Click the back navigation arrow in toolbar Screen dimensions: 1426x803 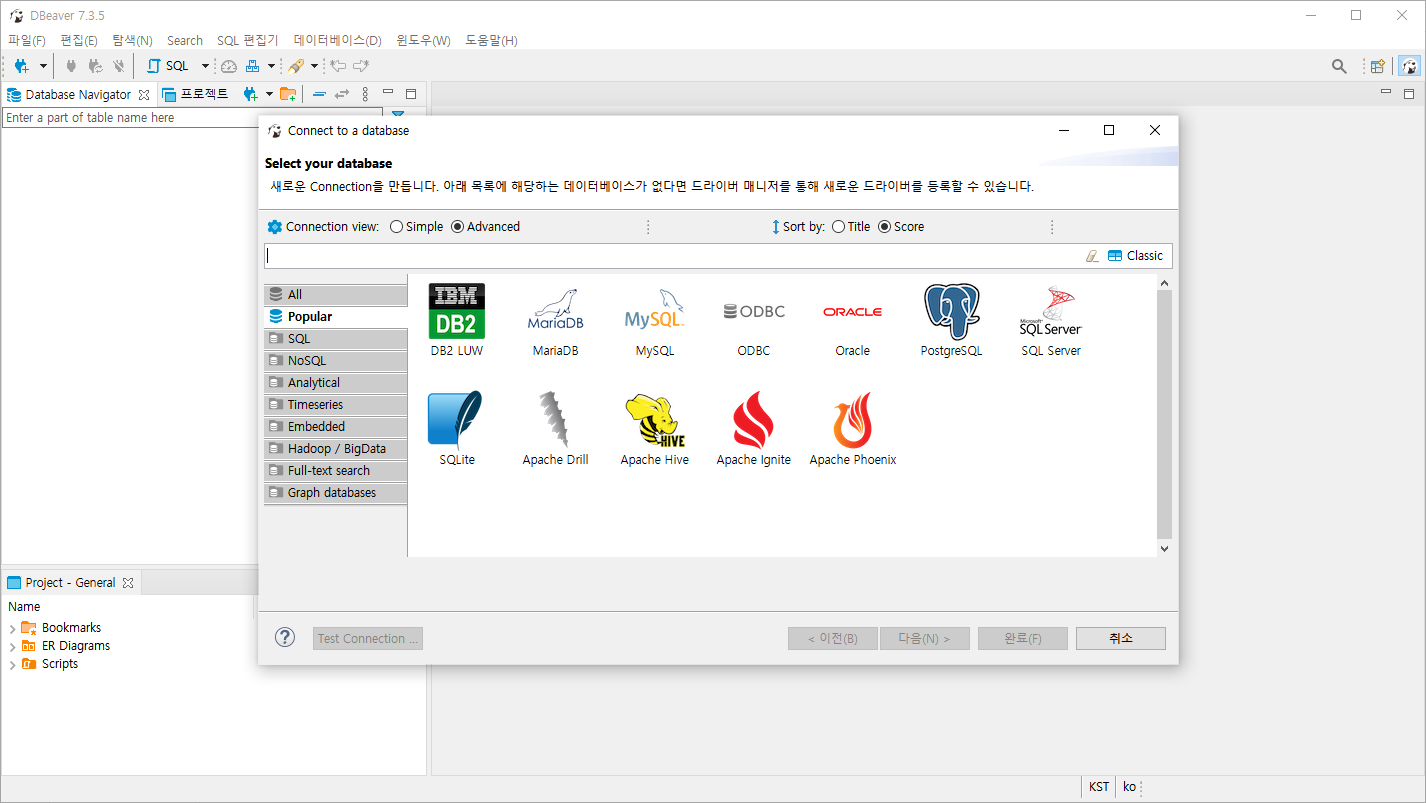click(338, 66)
